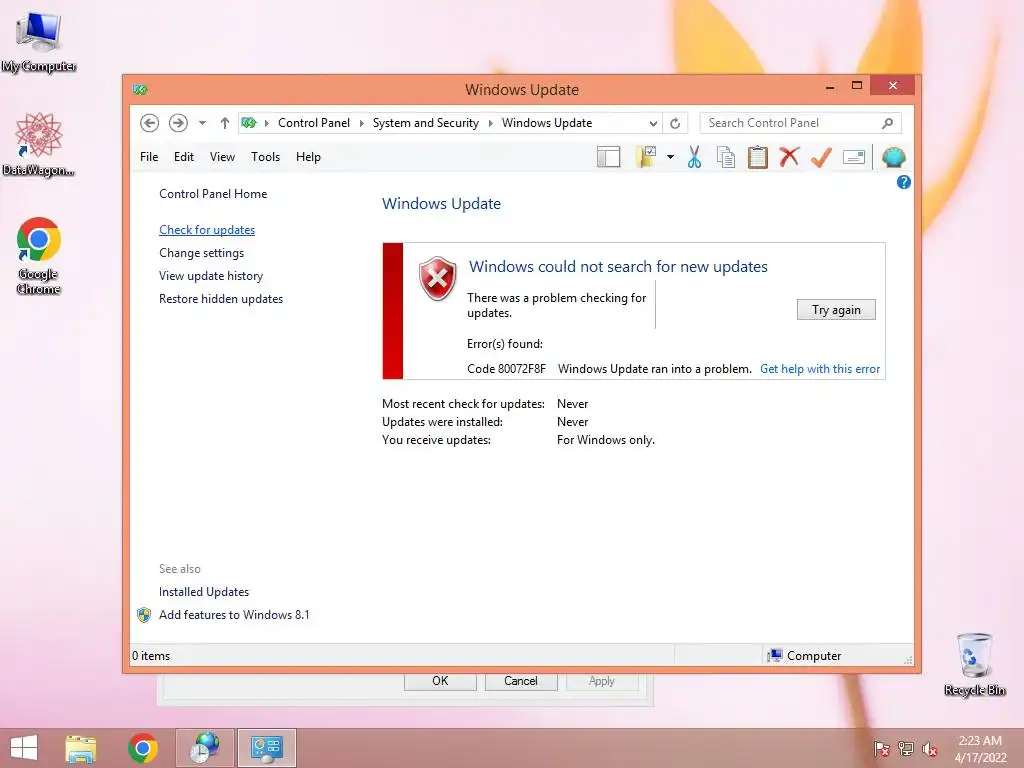Open Restore hidden updates
1024x768 pixels.
pos(221,298)
